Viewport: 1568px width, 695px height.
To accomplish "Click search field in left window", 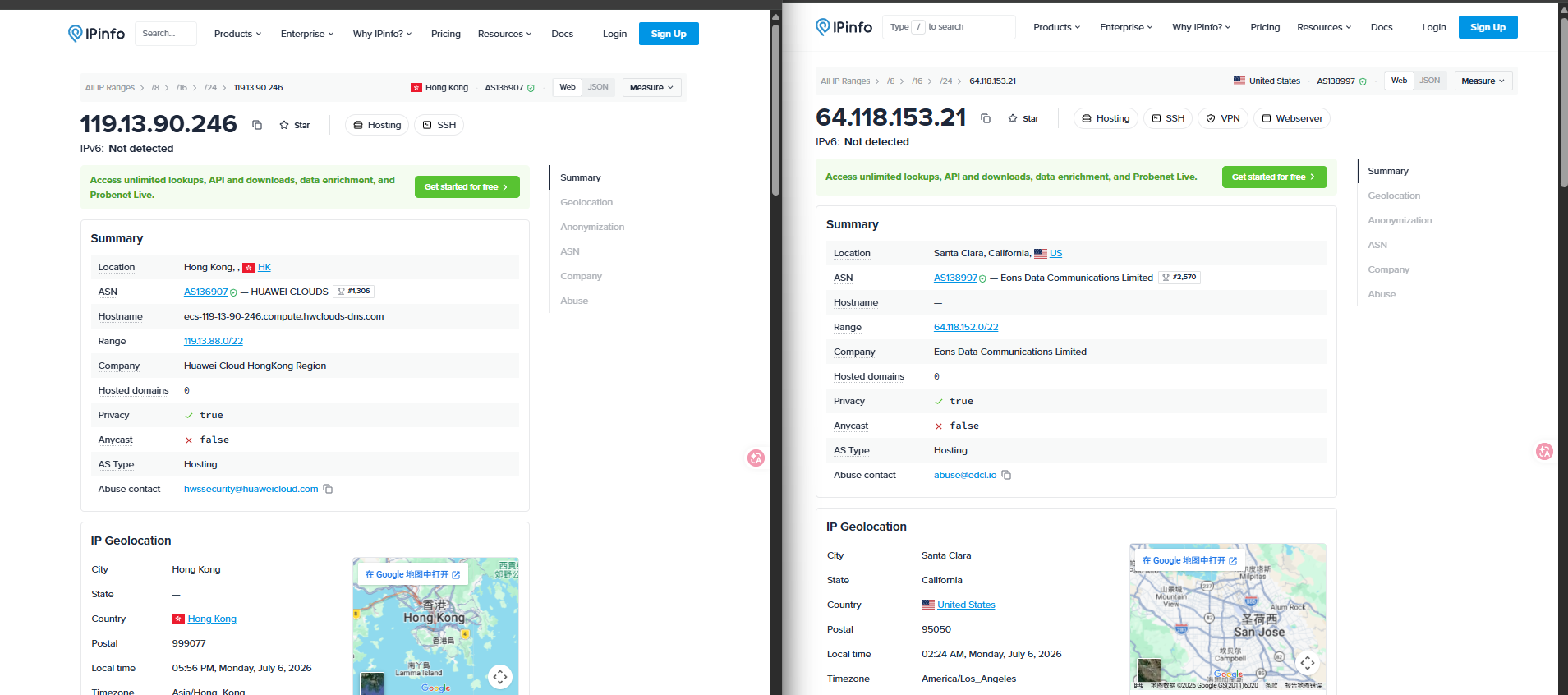I will [165, 34].
